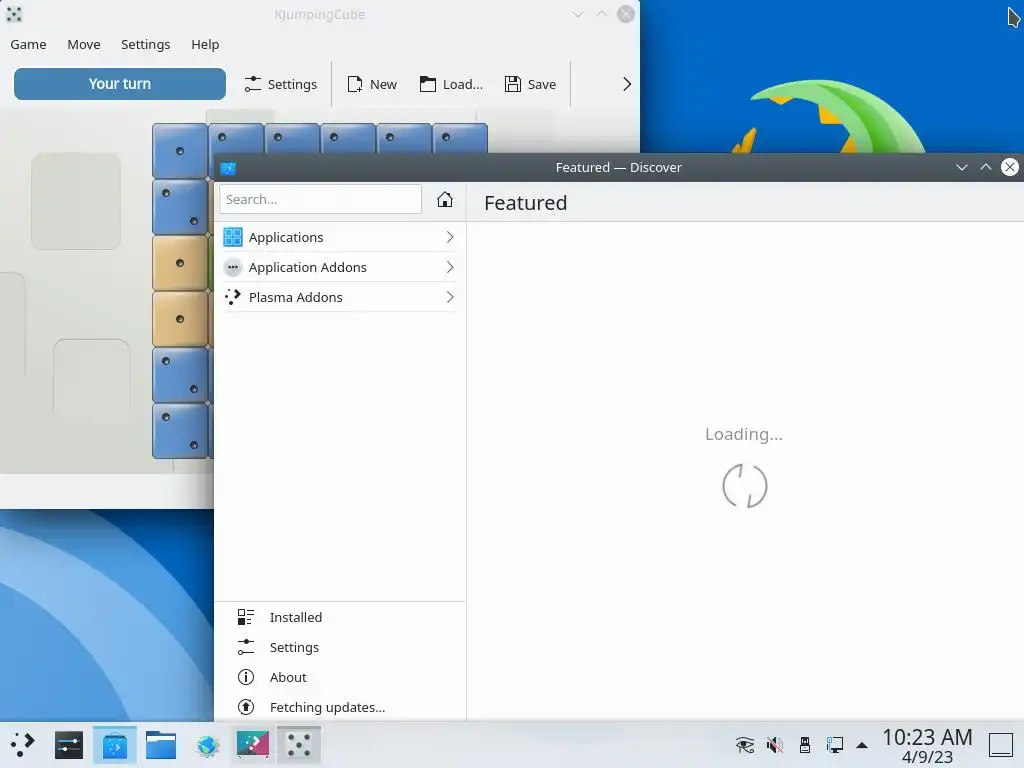Click the top-left blue one-dot cube
The image size is (1024, 768).
pyautogui.click(x=180, y=151)
